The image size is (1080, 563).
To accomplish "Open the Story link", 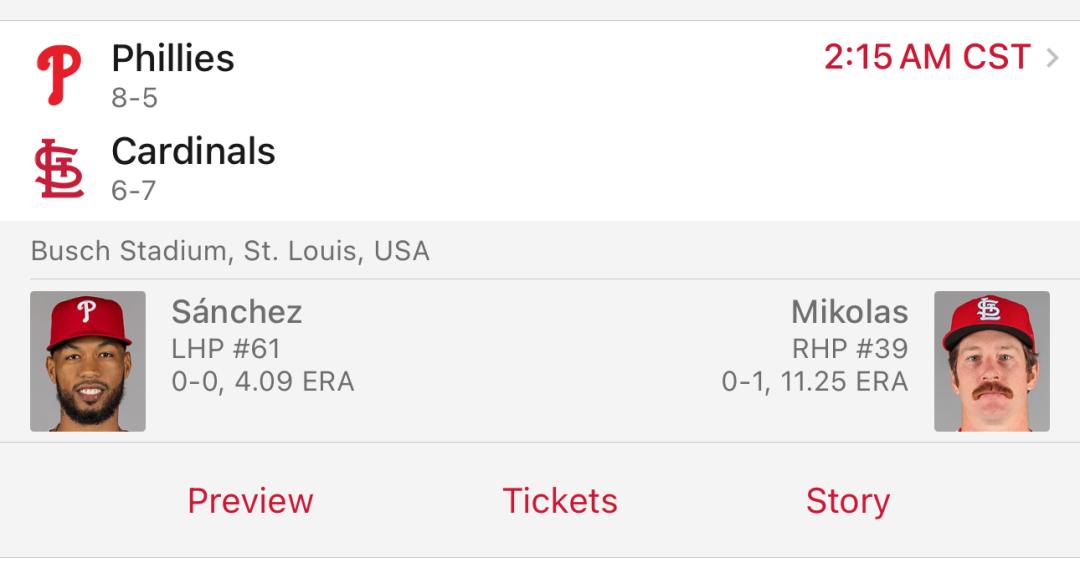I will point(848,502).
